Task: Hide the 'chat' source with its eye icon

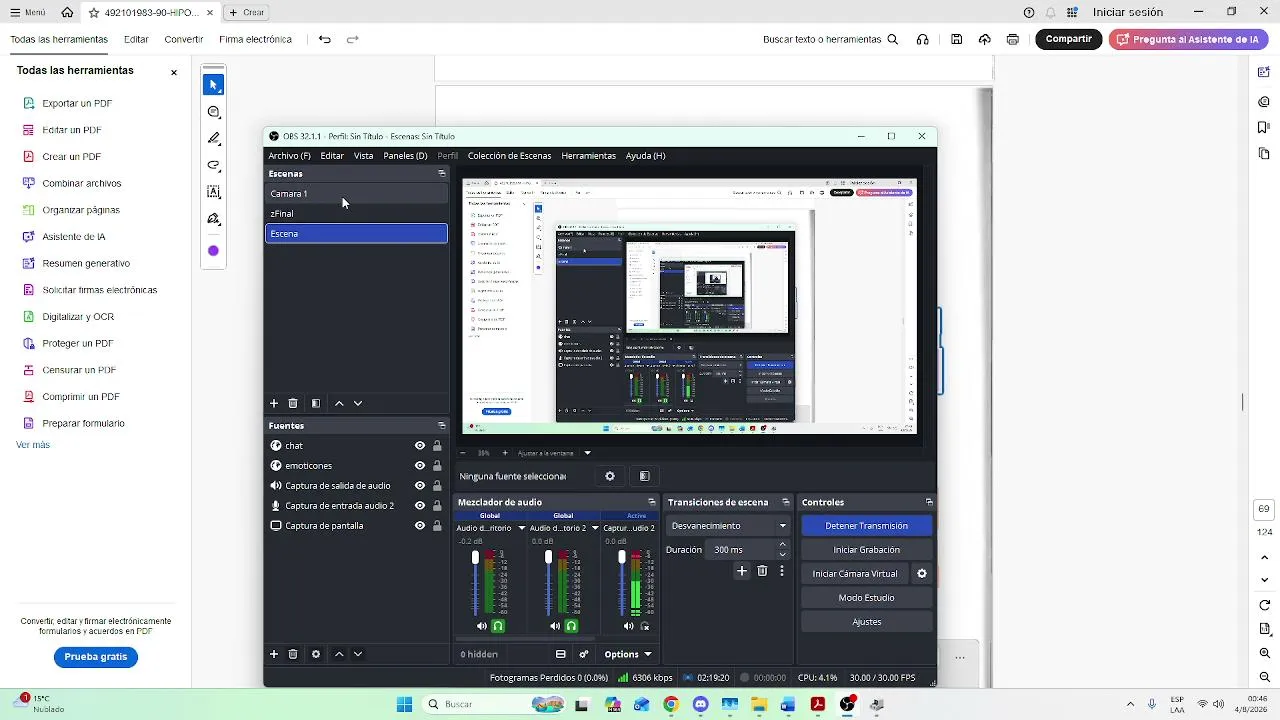Action: click(x=420, y=446)
